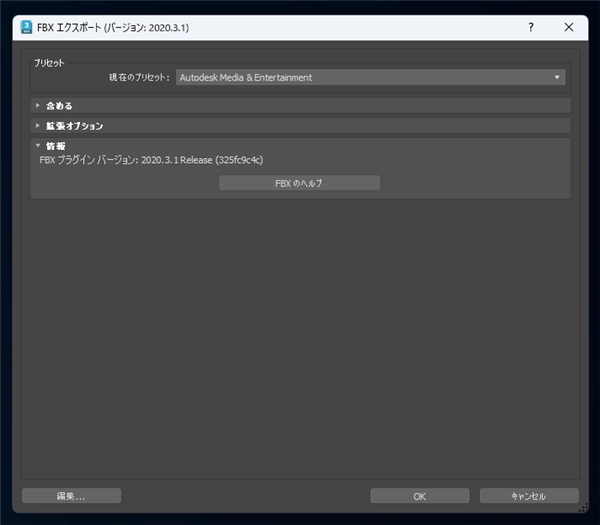The width and height of the screenshot is (600, 525).
Task: Expand the 拡張オプション section
Action: [x=300, y=126]
